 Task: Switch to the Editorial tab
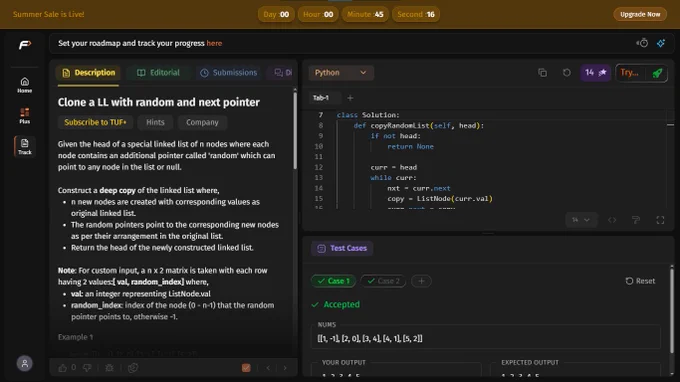pyautogui.click(x=158, y=73)
